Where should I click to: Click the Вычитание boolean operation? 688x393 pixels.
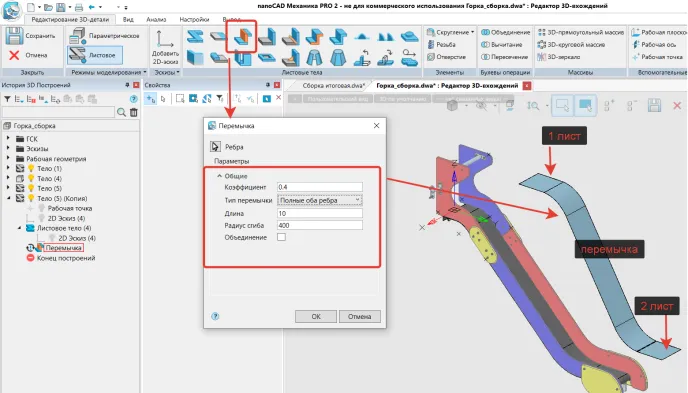tap(502, 45)
